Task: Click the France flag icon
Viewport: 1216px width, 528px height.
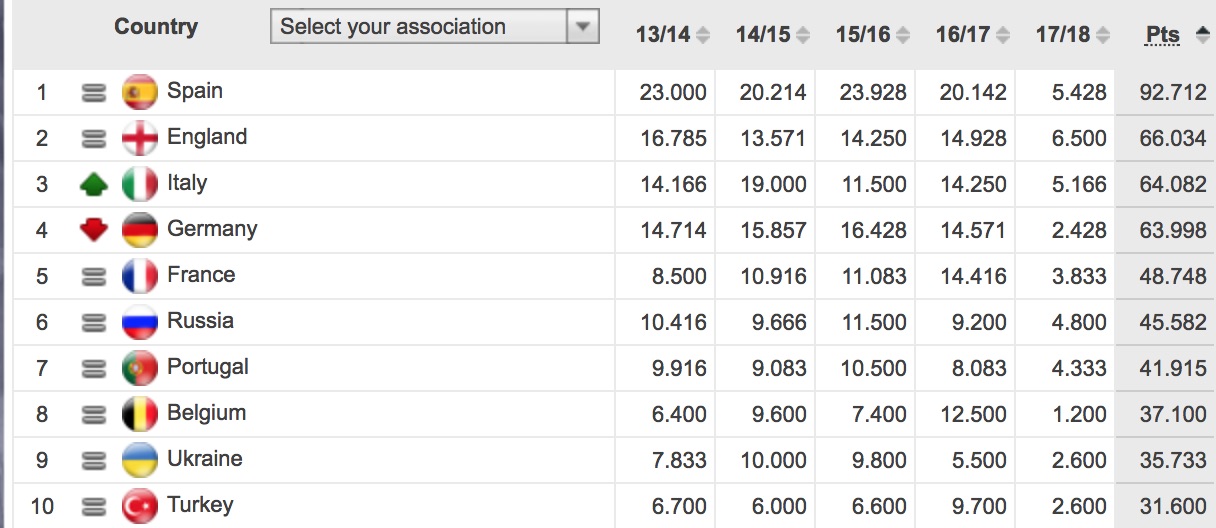Action: coord(140,277)
